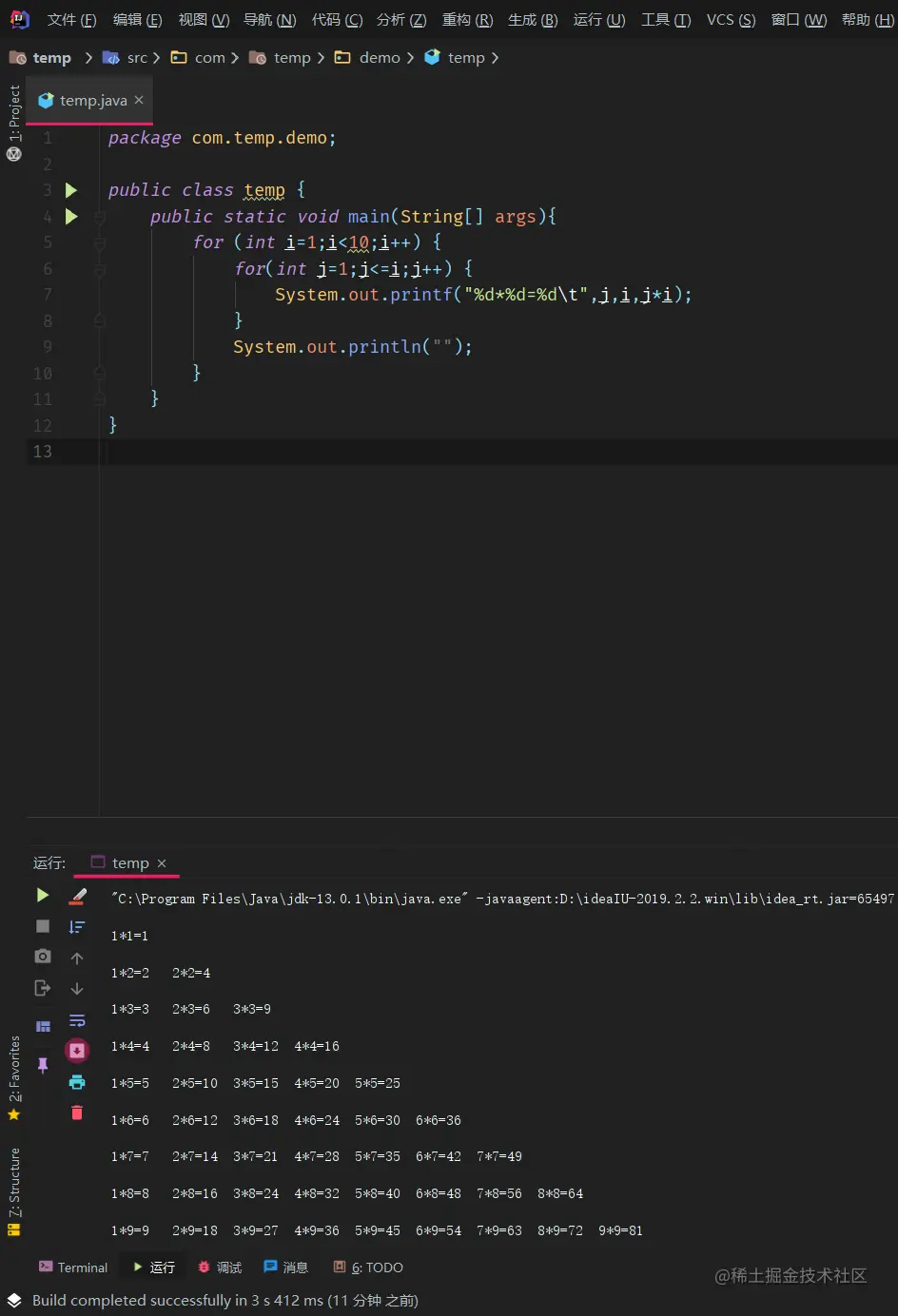Click line number 13 in editor gutter

tap(43, 452)
